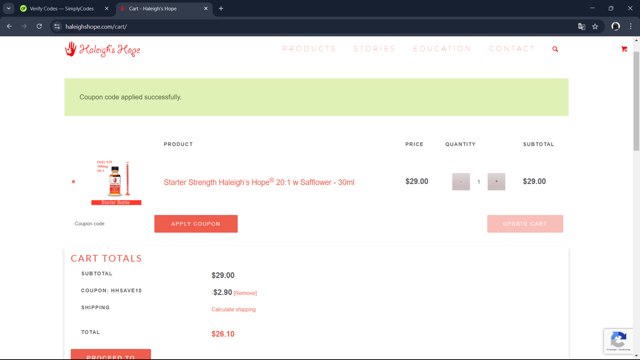Viewport: 640px width, 360px height.
Task: Click the reCAPTCHA badge
Action: (x=618, y=341)
